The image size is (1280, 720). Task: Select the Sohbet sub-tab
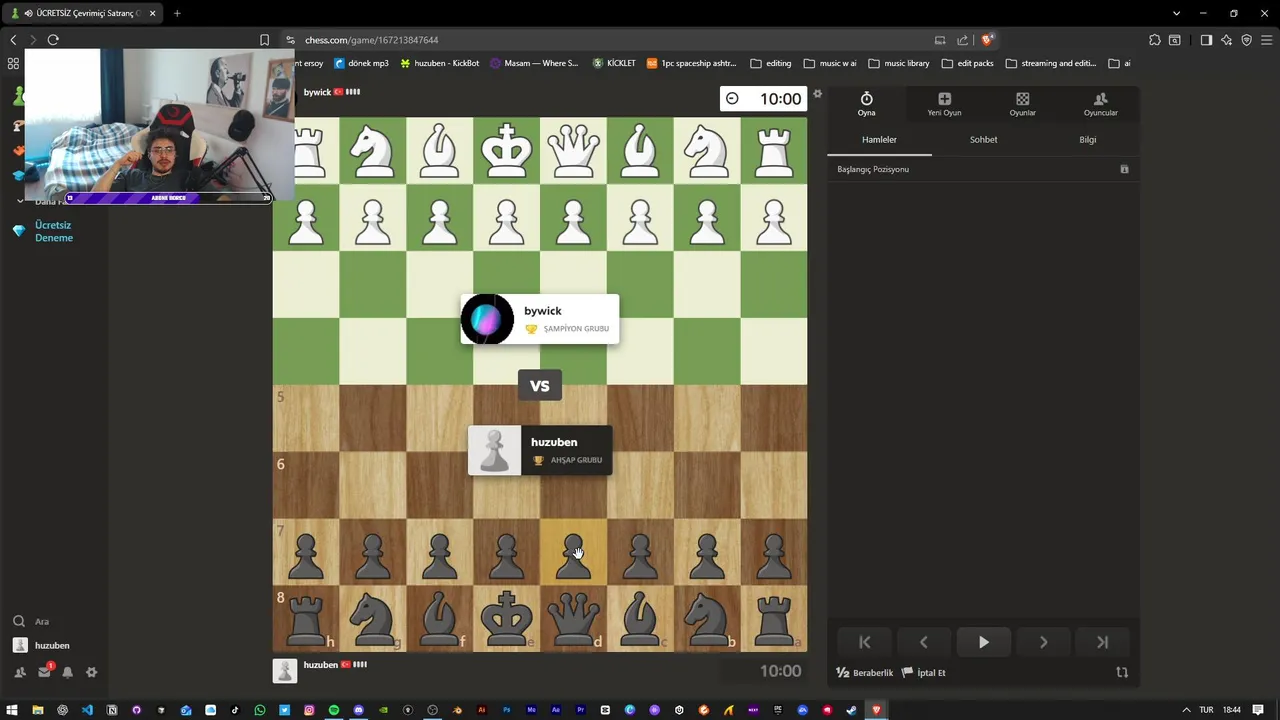point(983,139)
